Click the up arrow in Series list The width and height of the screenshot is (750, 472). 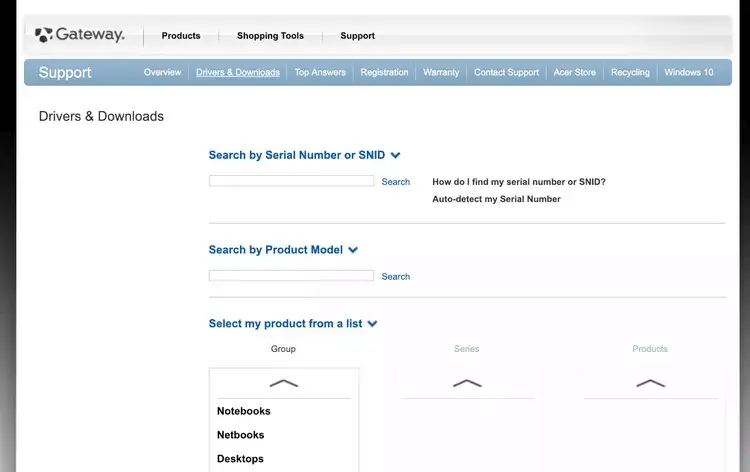[467, 383]
